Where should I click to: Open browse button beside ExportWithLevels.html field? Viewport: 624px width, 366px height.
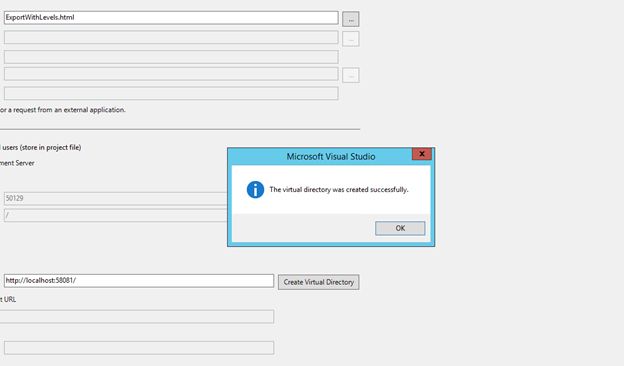point(351,19)
